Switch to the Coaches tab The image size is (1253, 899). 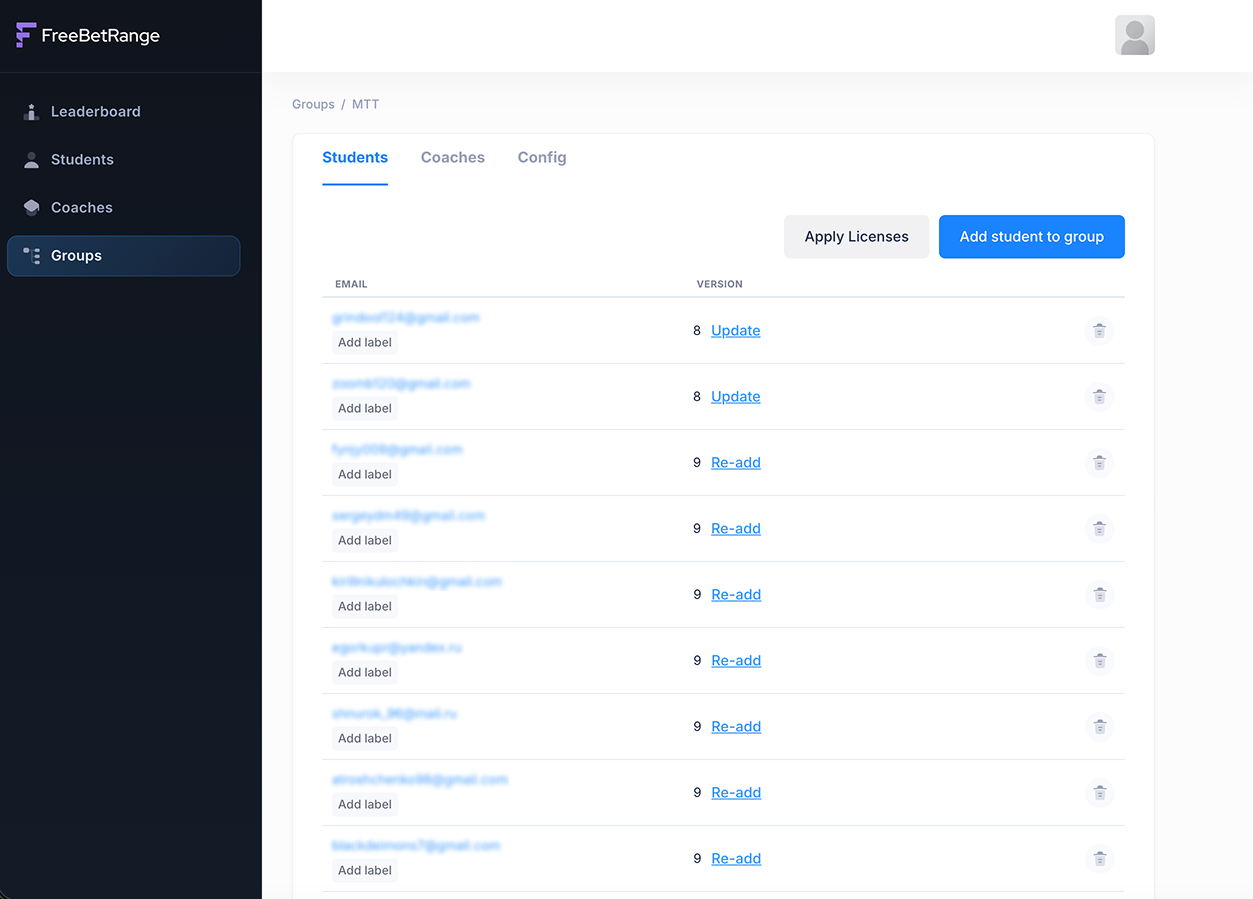(452, 157)
